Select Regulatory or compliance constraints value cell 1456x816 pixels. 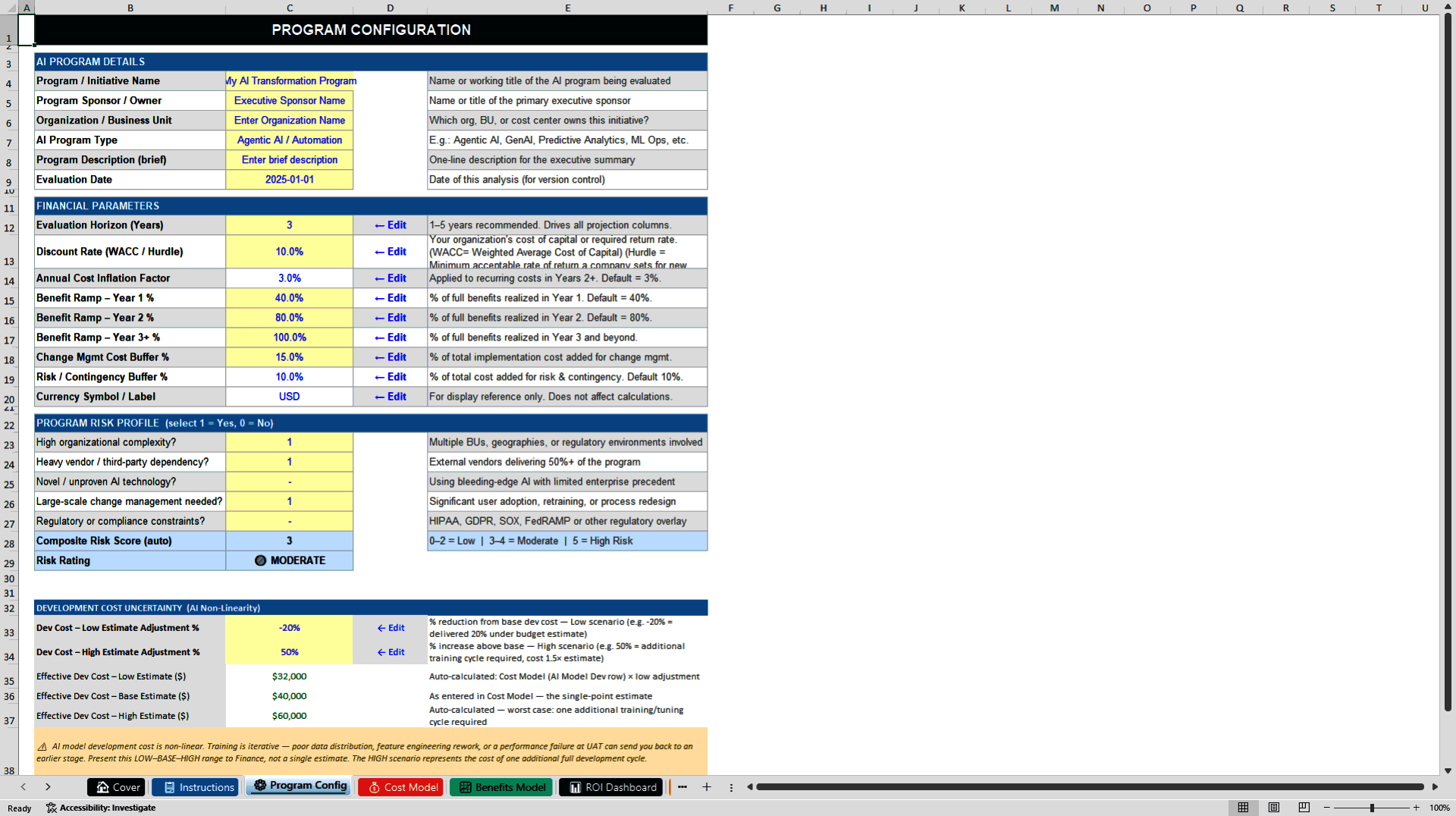point(290,521)
